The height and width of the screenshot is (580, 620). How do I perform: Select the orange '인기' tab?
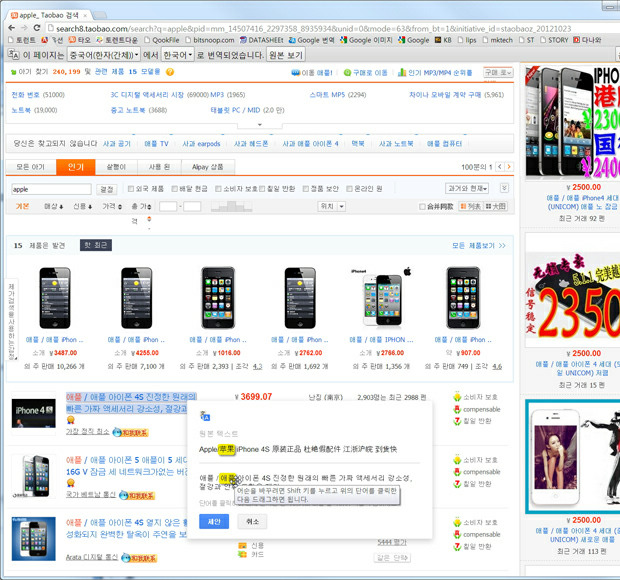point(76,167)
